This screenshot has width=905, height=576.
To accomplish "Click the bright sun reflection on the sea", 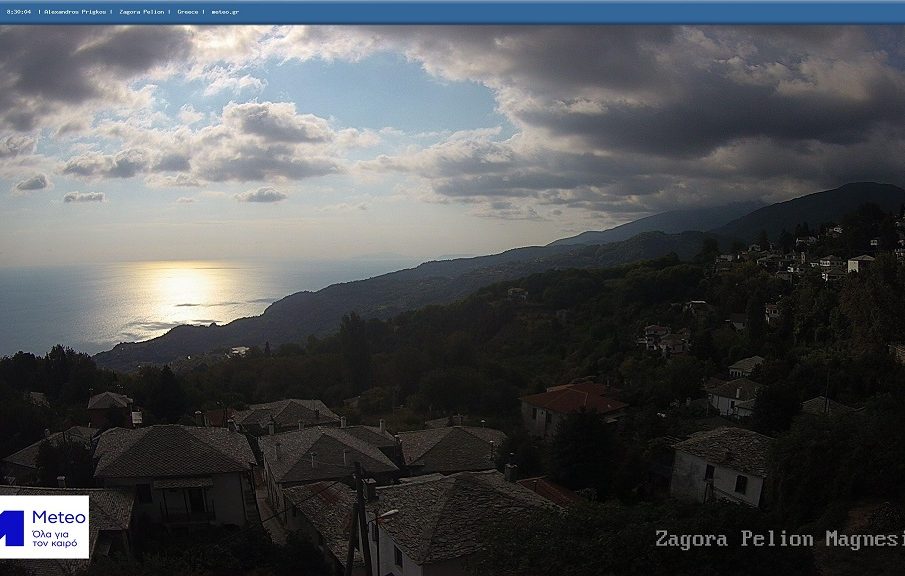I will (x=185, y=290).
